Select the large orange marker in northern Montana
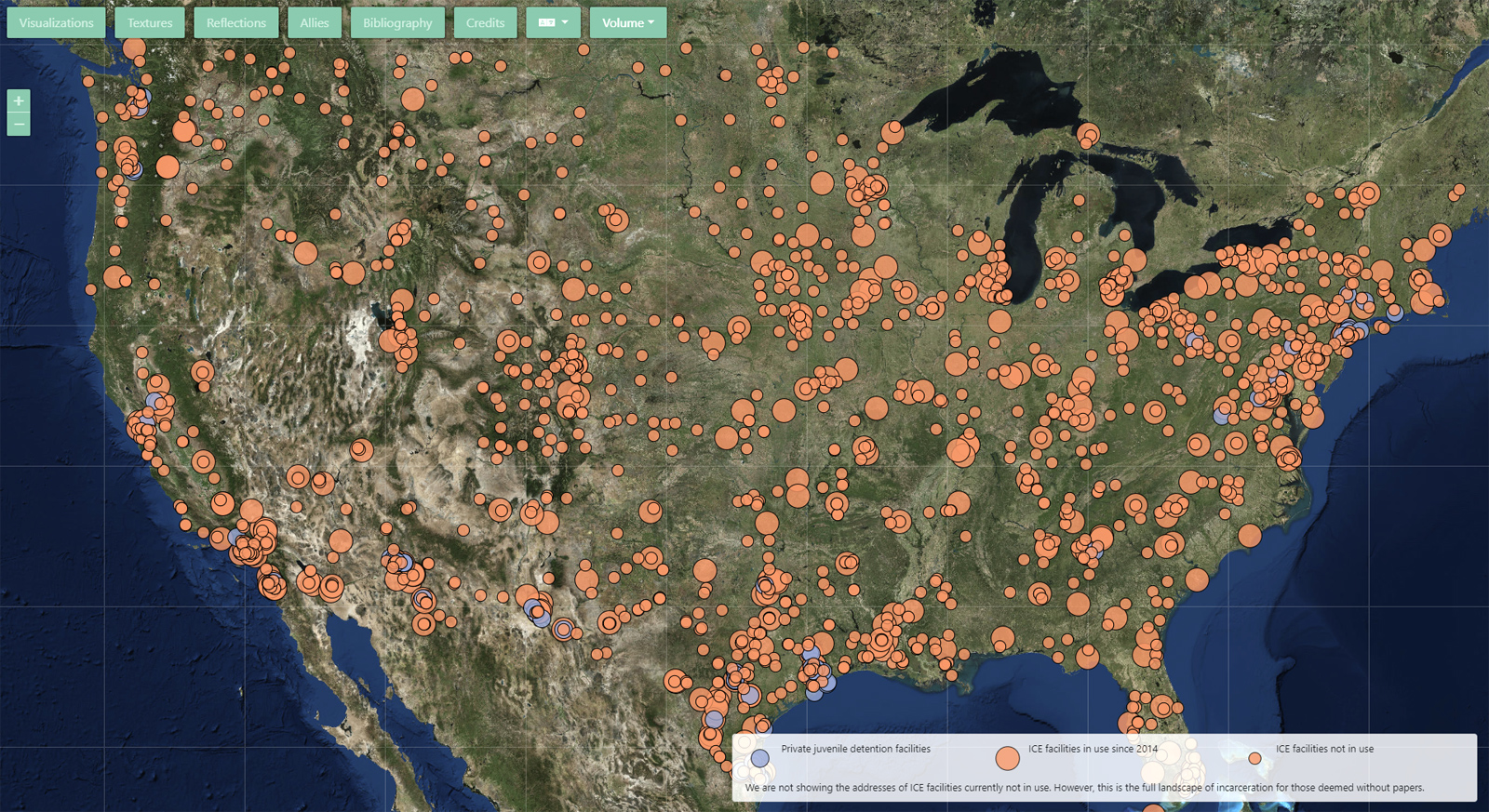Screen dimensions: 1489x812 pyautogui.click(x=412, y=100)
